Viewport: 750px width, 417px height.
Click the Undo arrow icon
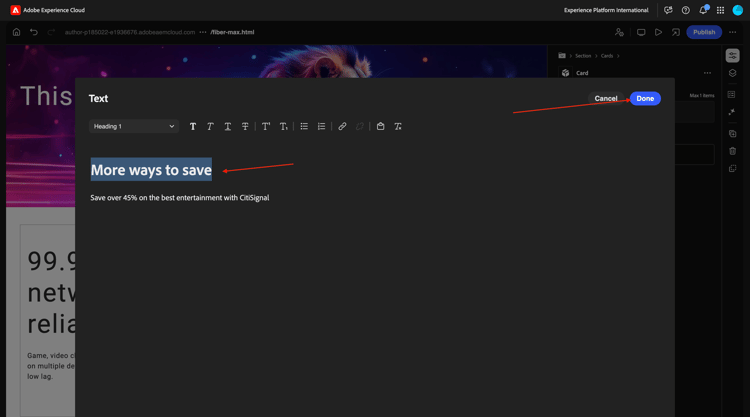[x=33, y=32]
